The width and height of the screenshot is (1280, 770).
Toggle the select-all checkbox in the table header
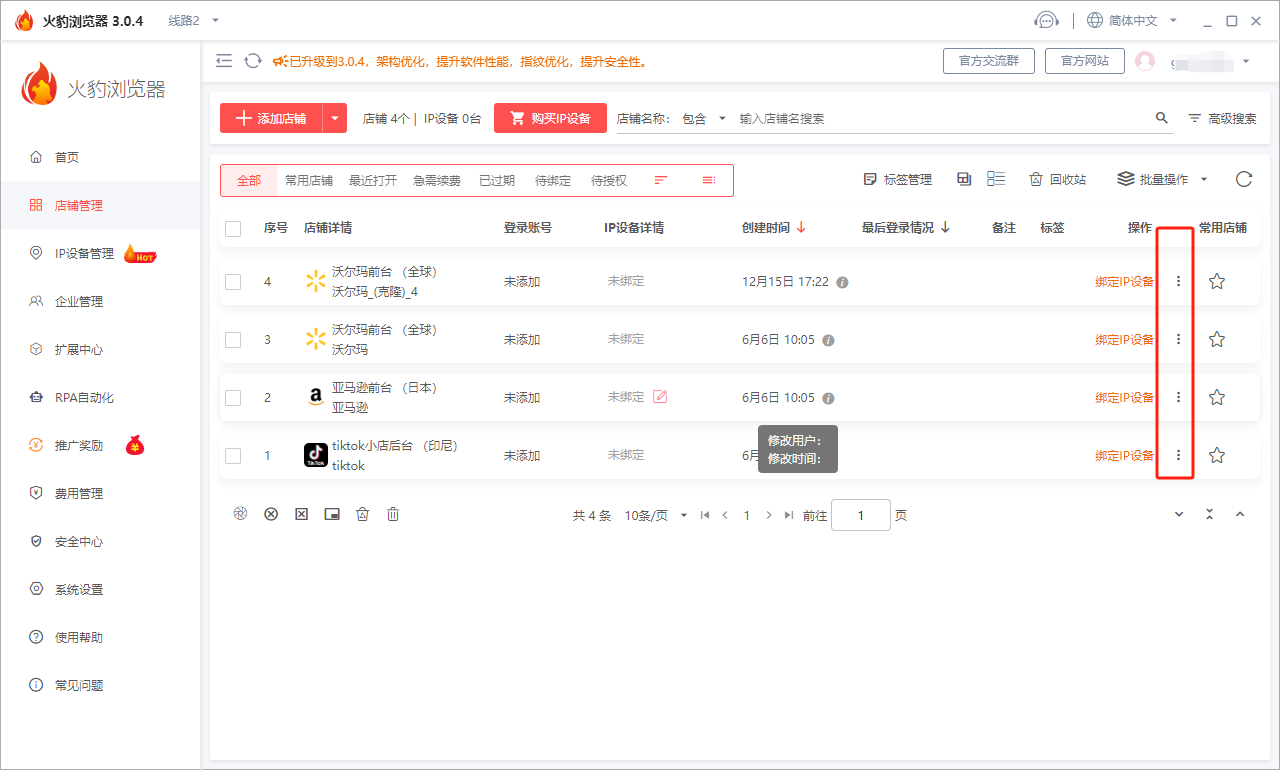233,228
